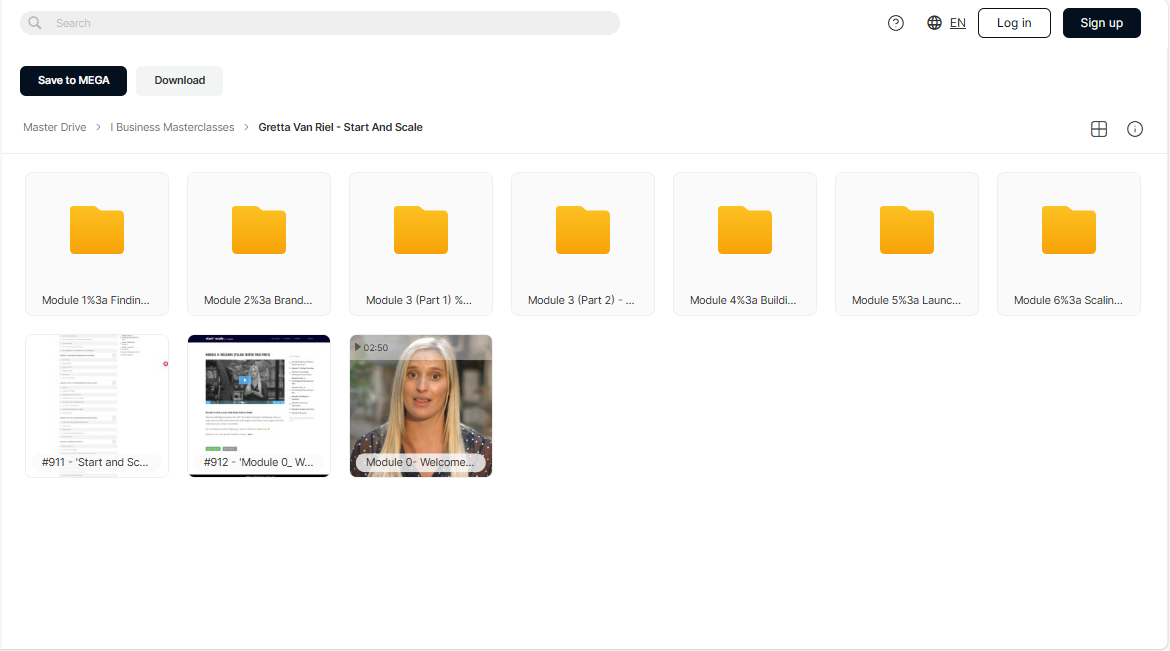Open the Module 1%3a Findin... folder icon
The height and width of the screenshot is (651, 1170).
tap(97, 230)
